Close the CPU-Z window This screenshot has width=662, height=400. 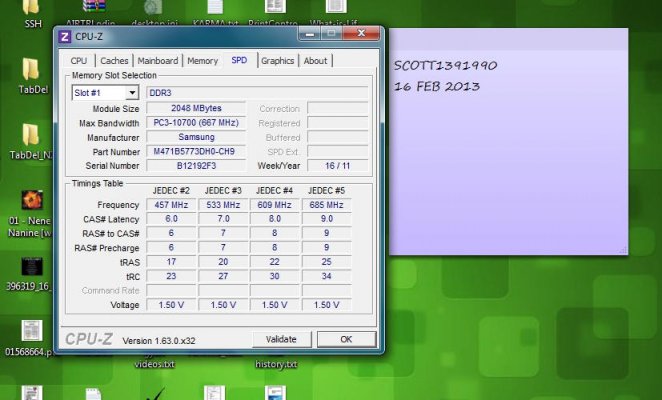[x=361, y=33]
